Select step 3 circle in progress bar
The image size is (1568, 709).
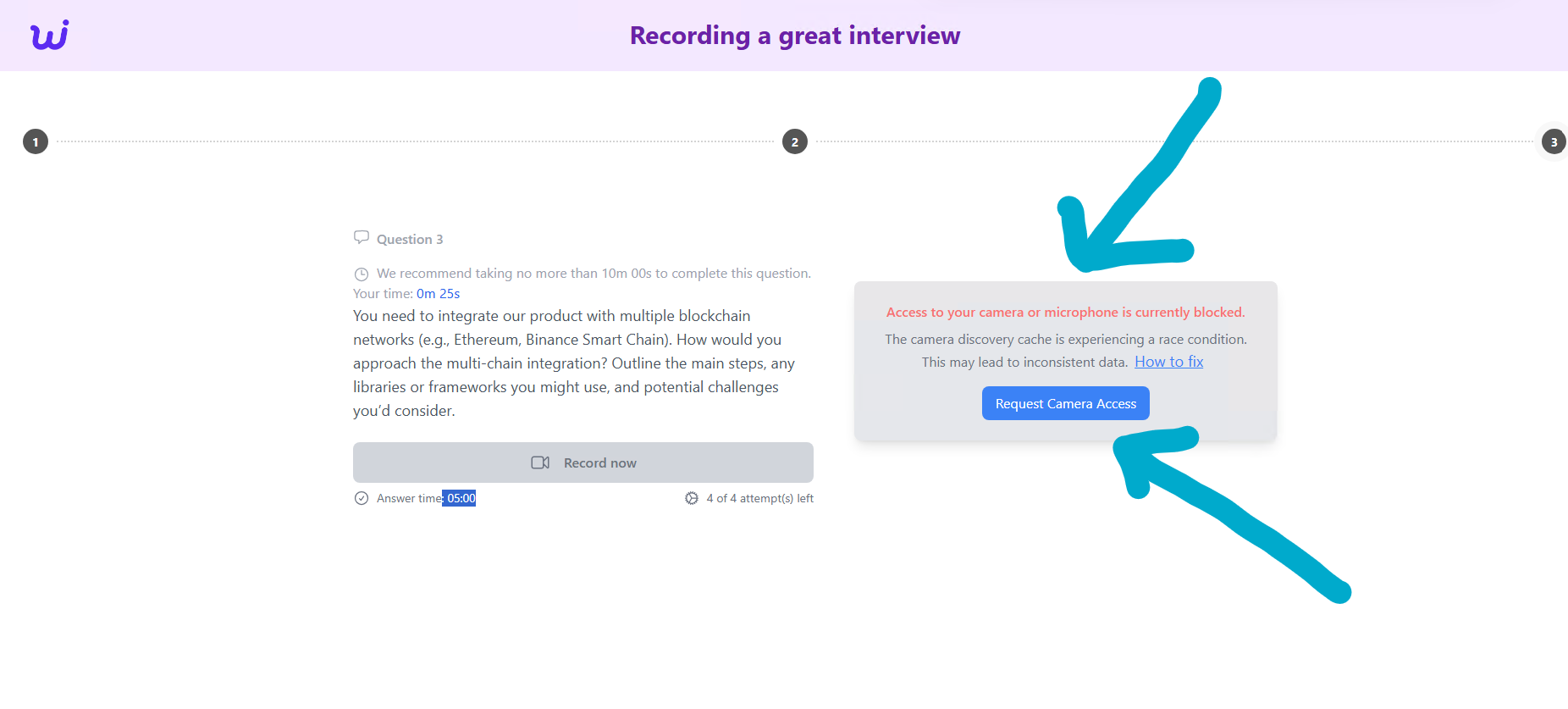pyautogui.click(x=1553, y=142)
